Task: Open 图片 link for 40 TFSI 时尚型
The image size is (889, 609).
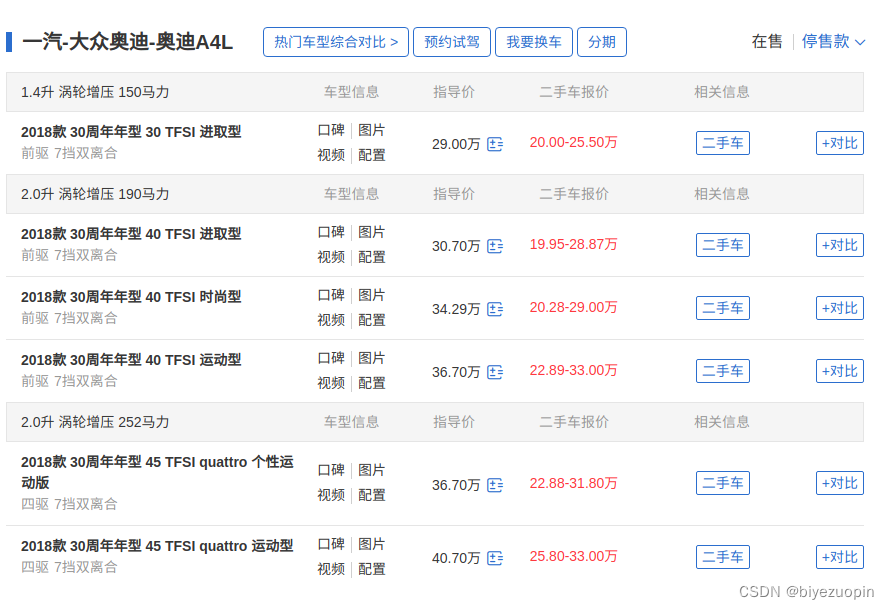Action: 371,295
